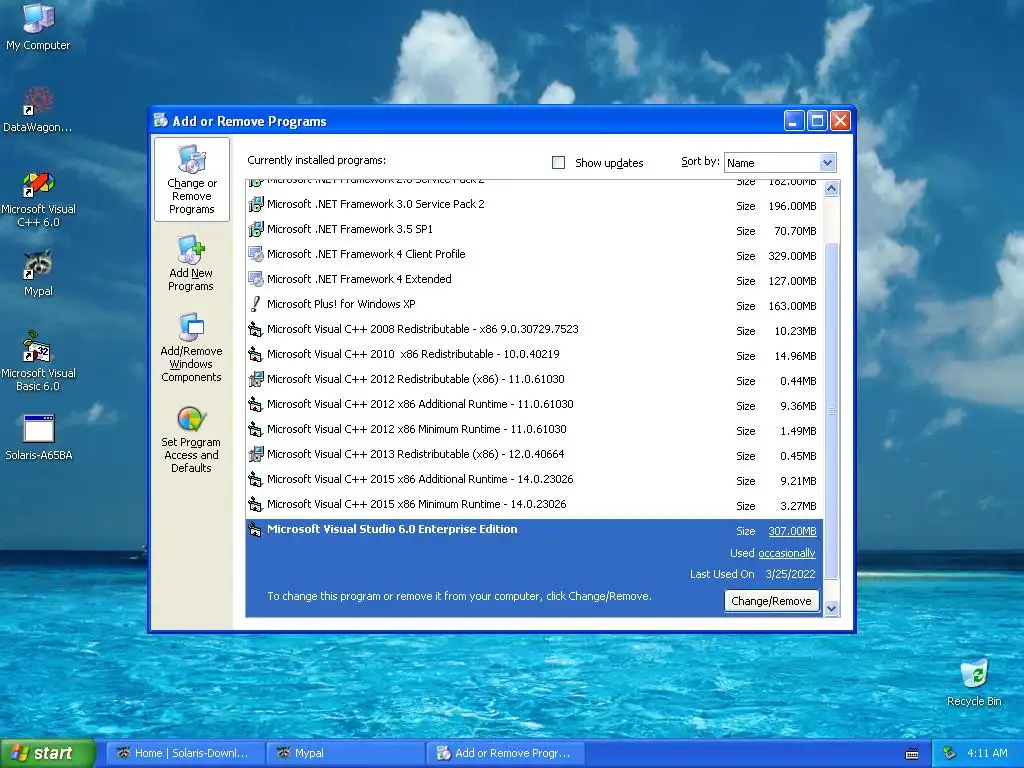Click the icon of .NET Framework 4 Client Profile
Viewport: 1024px width, 768px height.
click(255, 254)
